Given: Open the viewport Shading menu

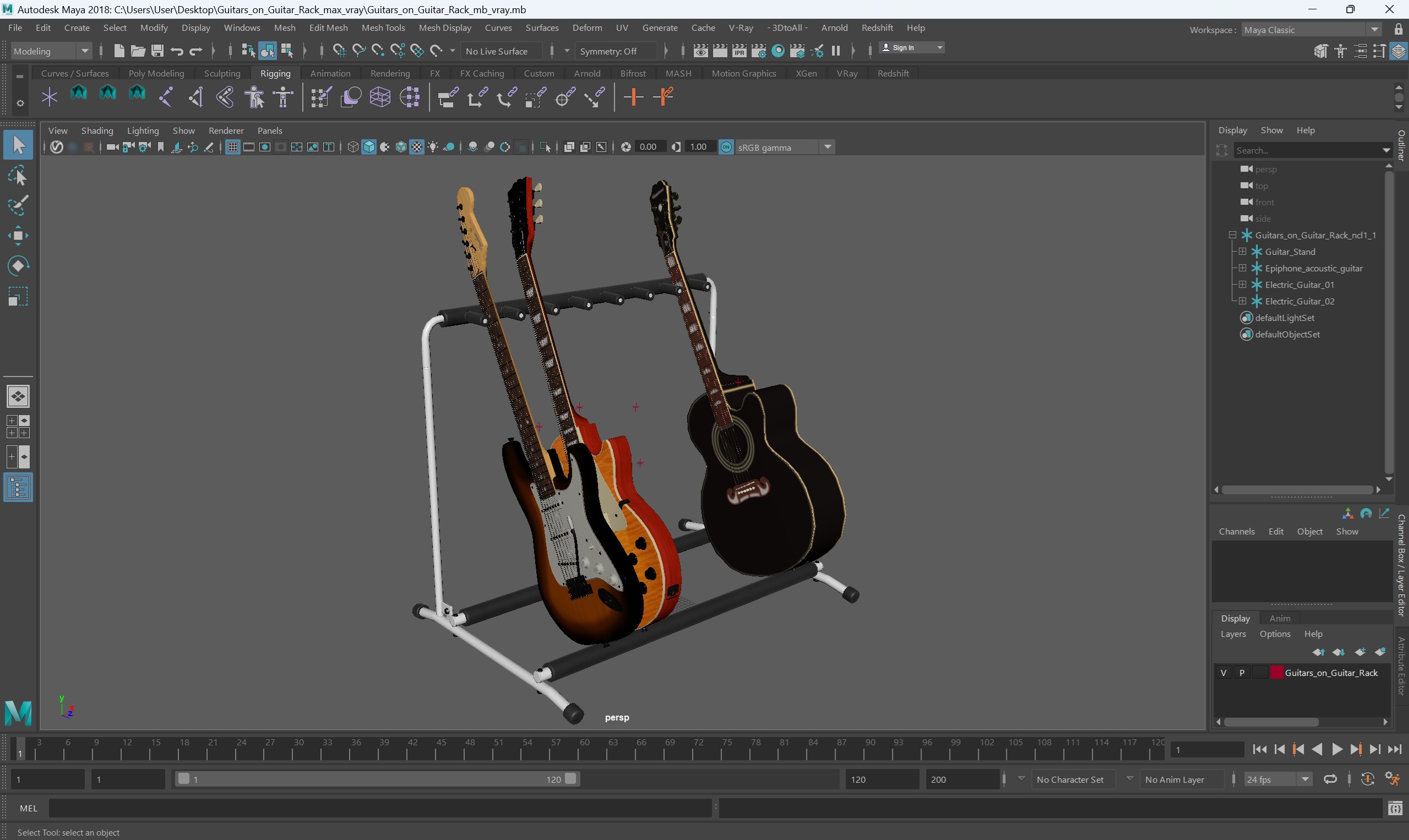Looking at the screenshot, I should [97, 131].
